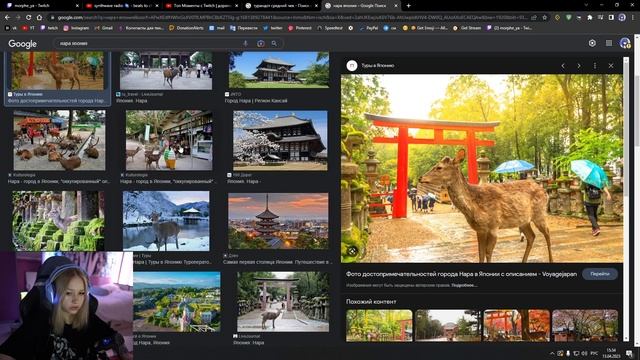Start voice search with microphone icon
Viewport: 640px width, 360px height.
coord(245,43)
